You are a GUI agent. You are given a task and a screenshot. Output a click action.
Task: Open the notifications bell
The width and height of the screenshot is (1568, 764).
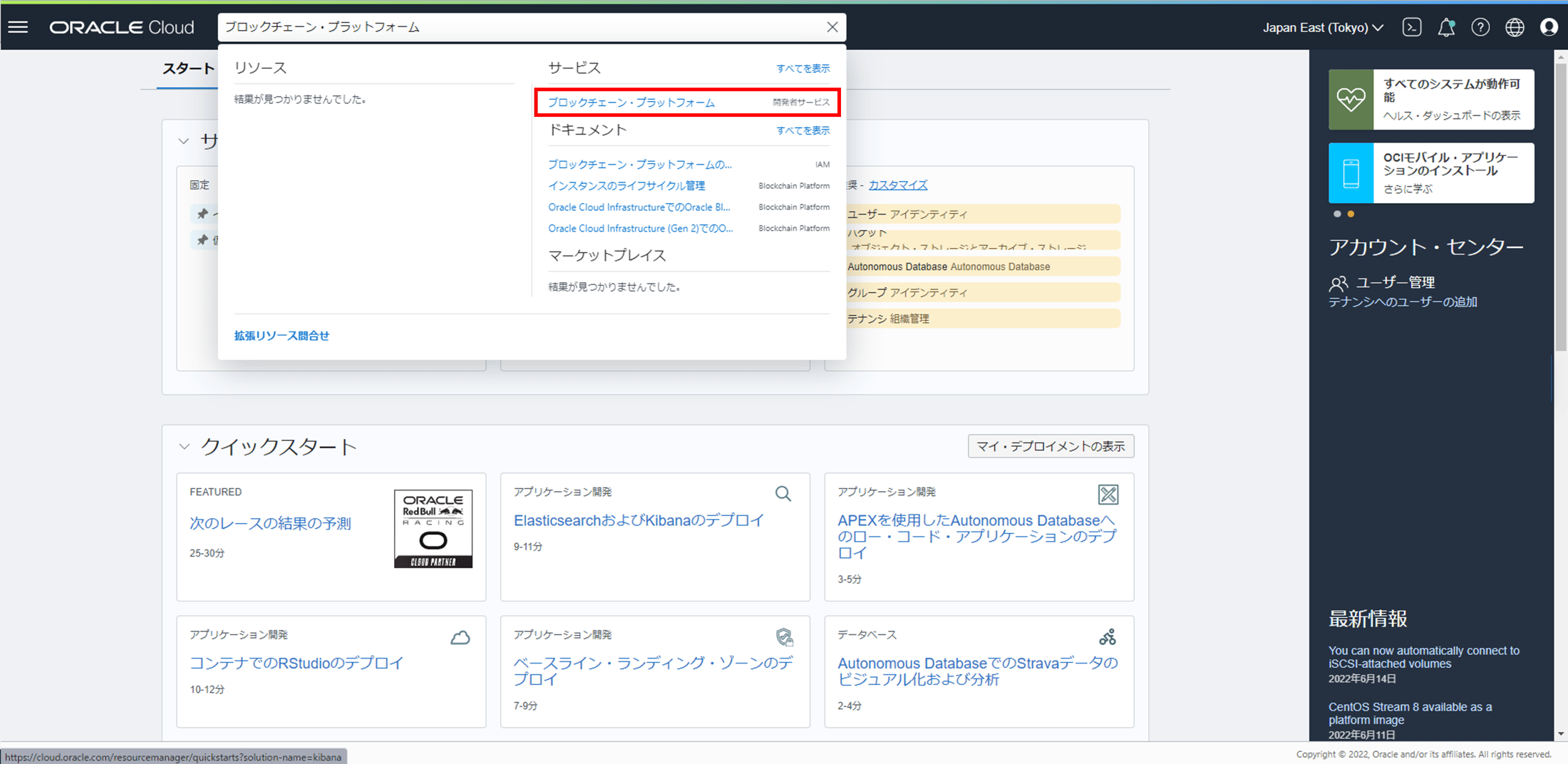(1446, 27)
